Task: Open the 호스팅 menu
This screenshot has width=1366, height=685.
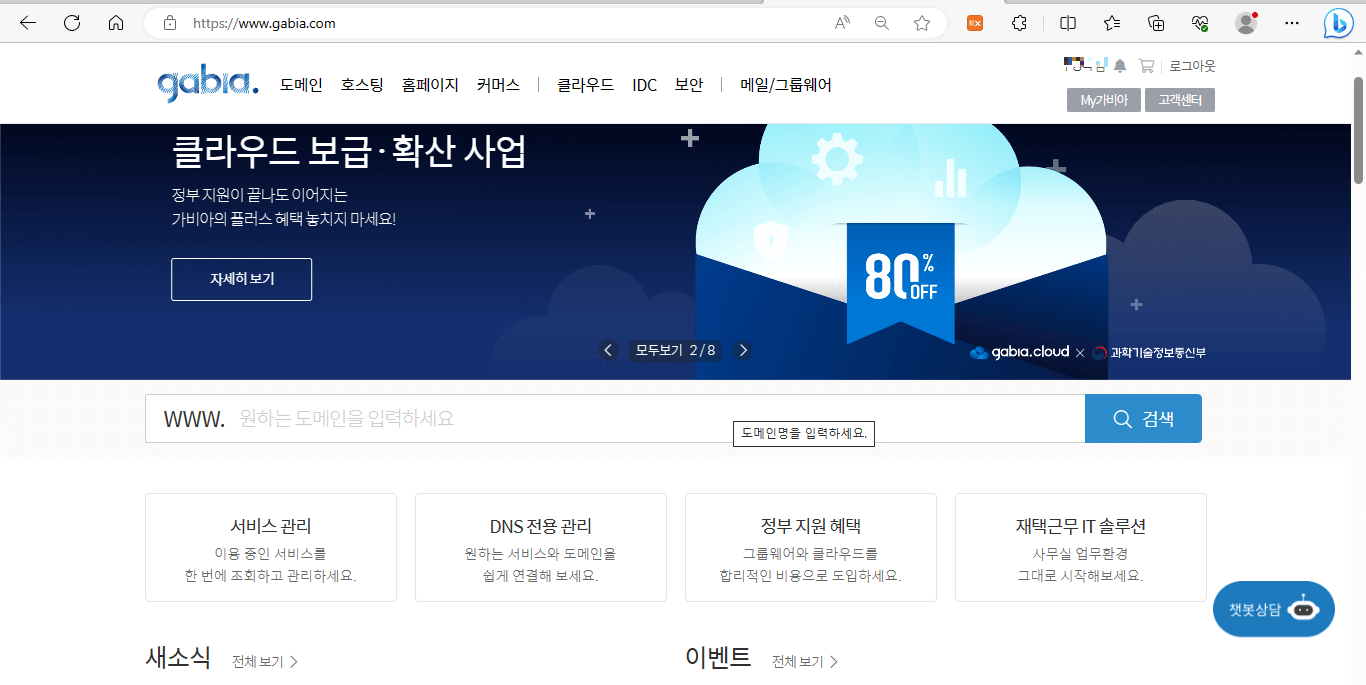Action: click(362, 85)
